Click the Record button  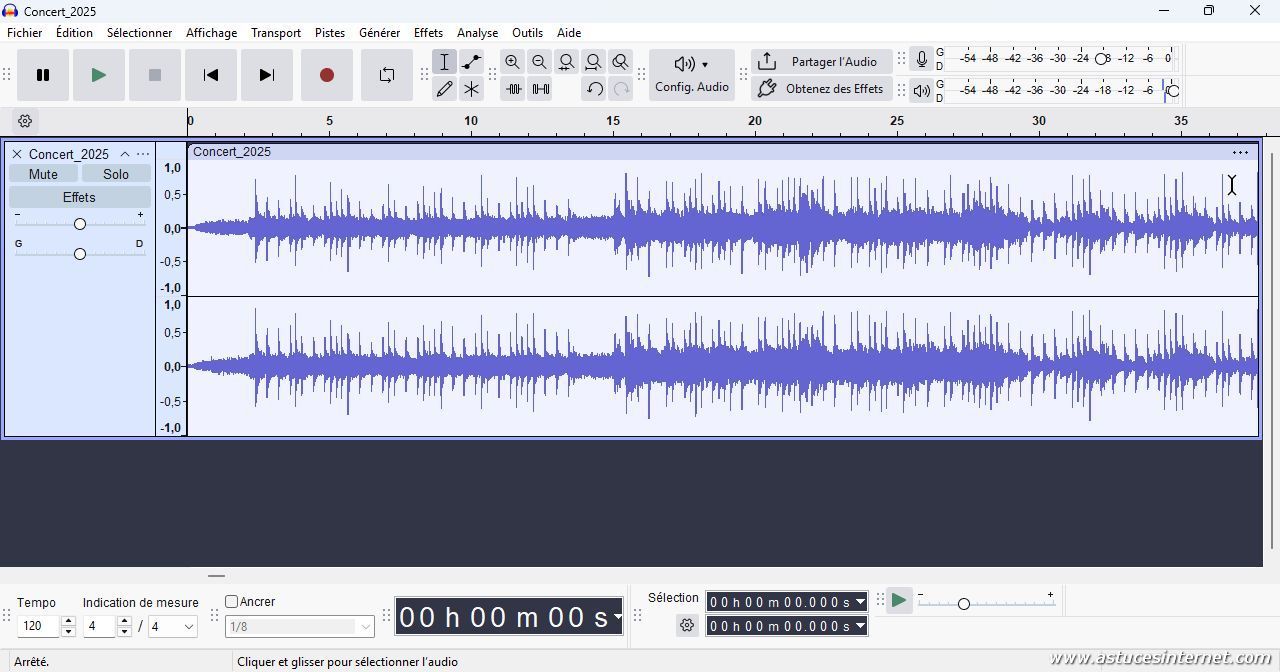[x=326, y=75]
